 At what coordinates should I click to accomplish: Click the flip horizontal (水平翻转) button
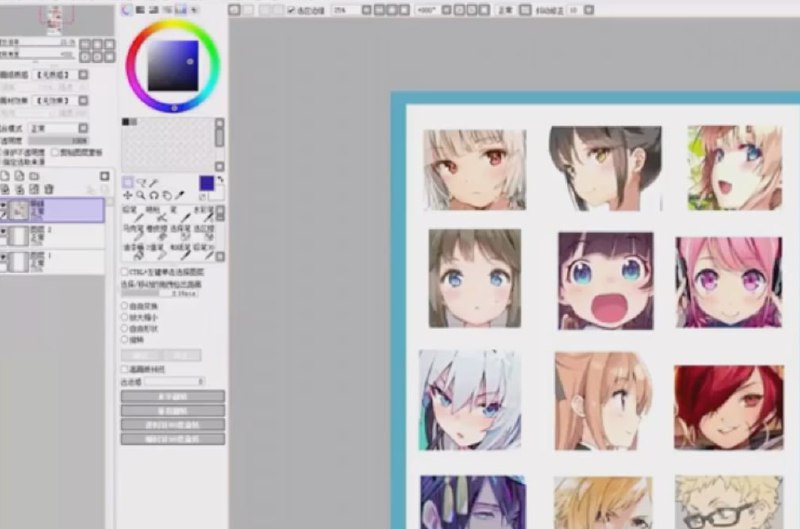172,396
